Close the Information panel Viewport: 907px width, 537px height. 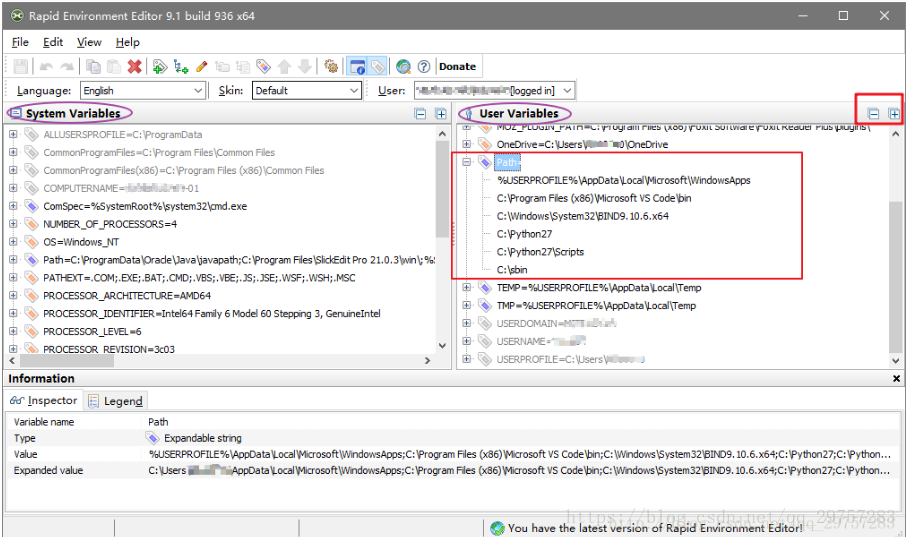[896, 378]
